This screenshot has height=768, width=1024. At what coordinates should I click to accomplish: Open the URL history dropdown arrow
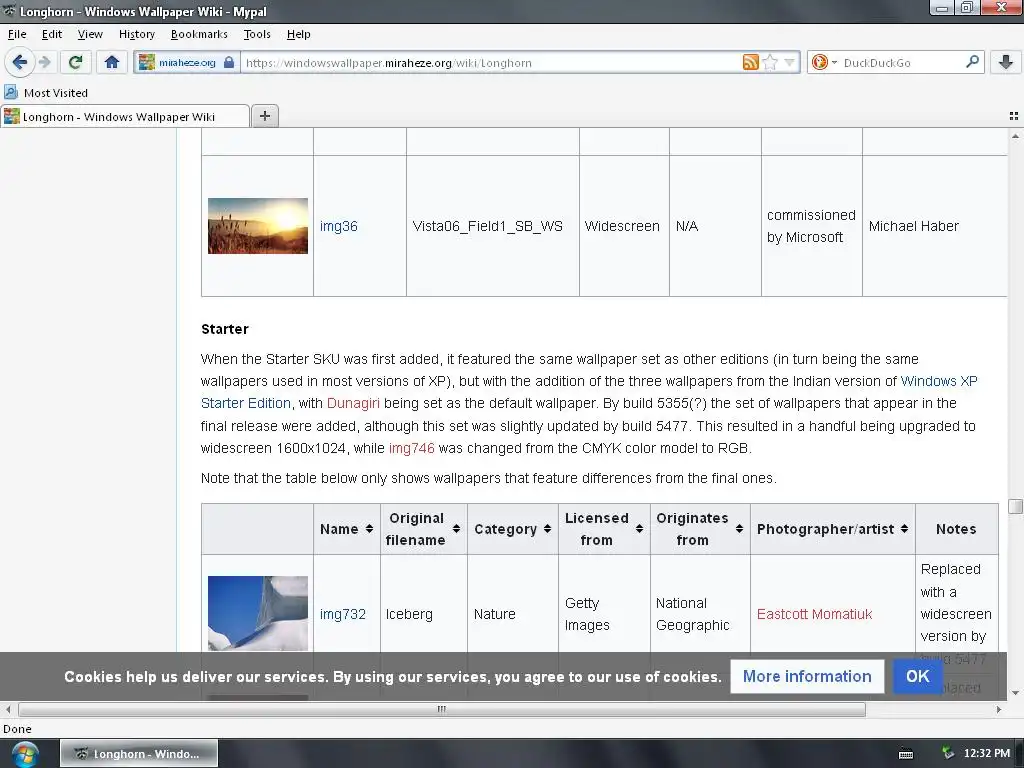[x=790, y=63]
